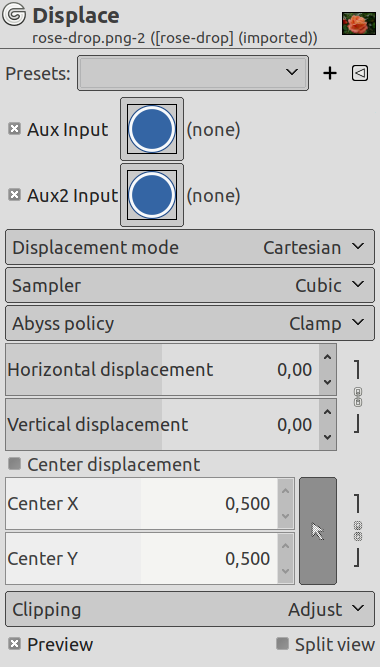Image resolution: width=380 pixels, height=667 pixels.
Task: Click the plus icon to save preset
Action: (x=330, y=73)
